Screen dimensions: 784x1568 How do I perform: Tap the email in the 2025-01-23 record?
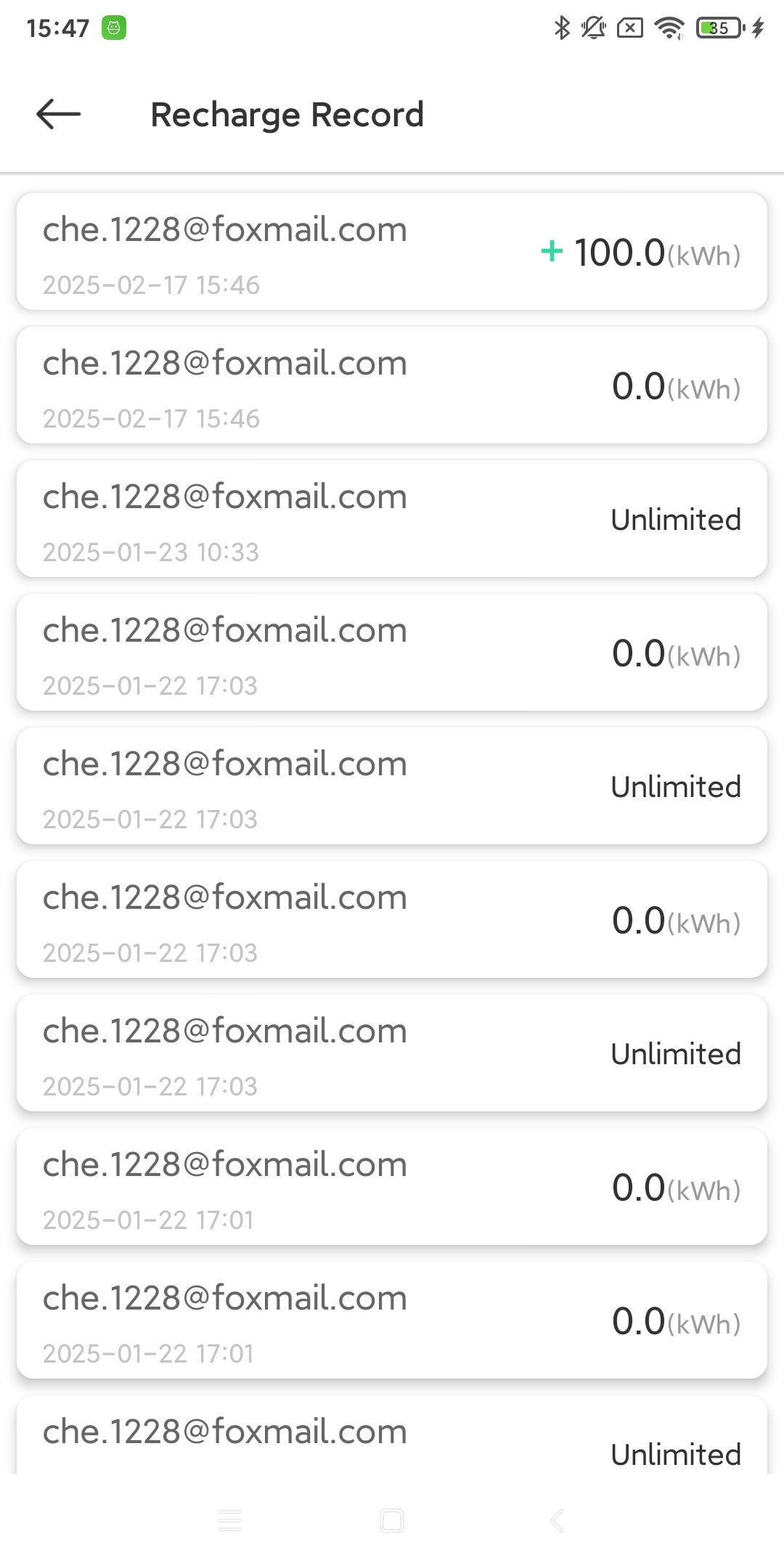tap(225, 497)
